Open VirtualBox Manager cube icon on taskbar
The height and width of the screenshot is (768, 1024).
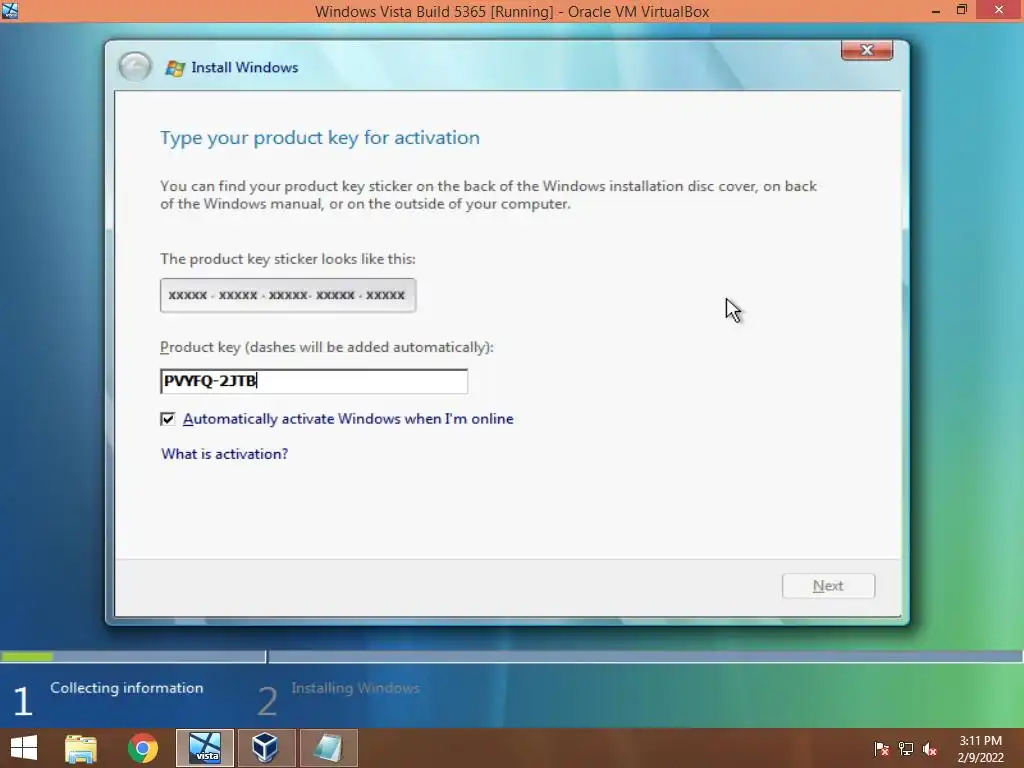point(266,748)
